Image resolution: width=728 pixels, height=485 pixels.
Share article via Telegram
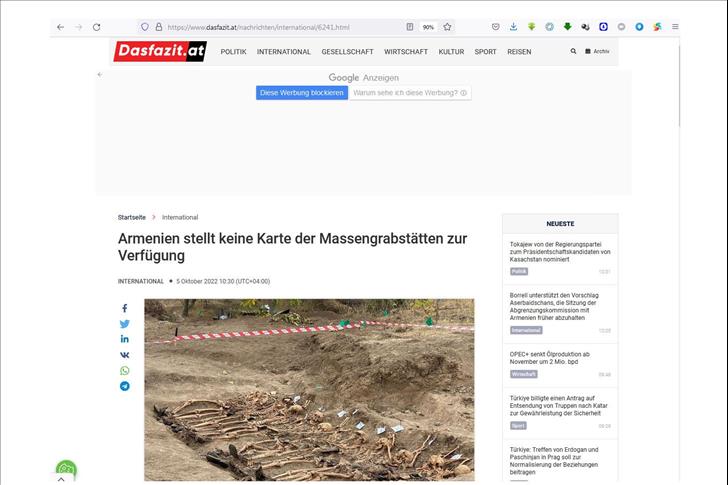[x=125, y=386]
